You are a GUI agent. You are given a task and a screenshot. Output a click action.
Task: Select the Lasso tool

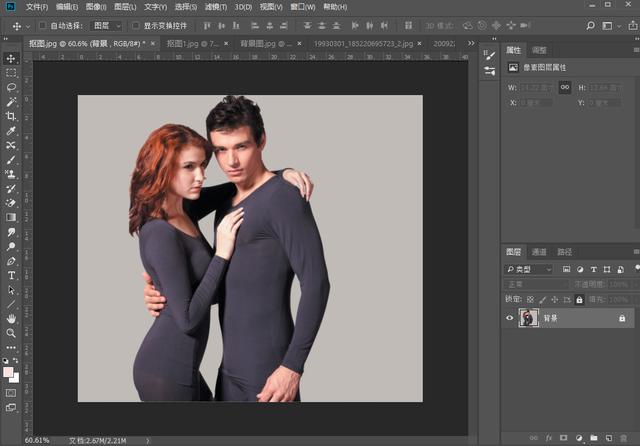11,88
